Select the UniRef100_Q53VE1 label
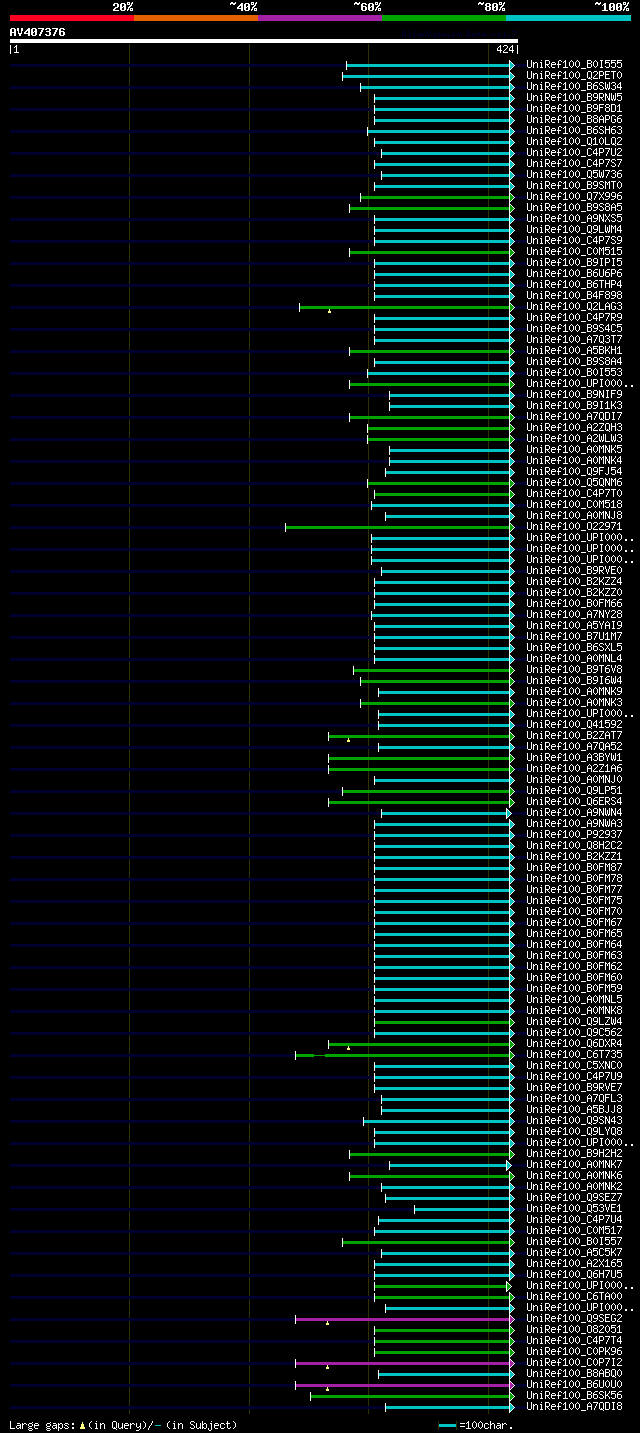The height and width of the screenshot is (1433, 640). point(574,1208)
